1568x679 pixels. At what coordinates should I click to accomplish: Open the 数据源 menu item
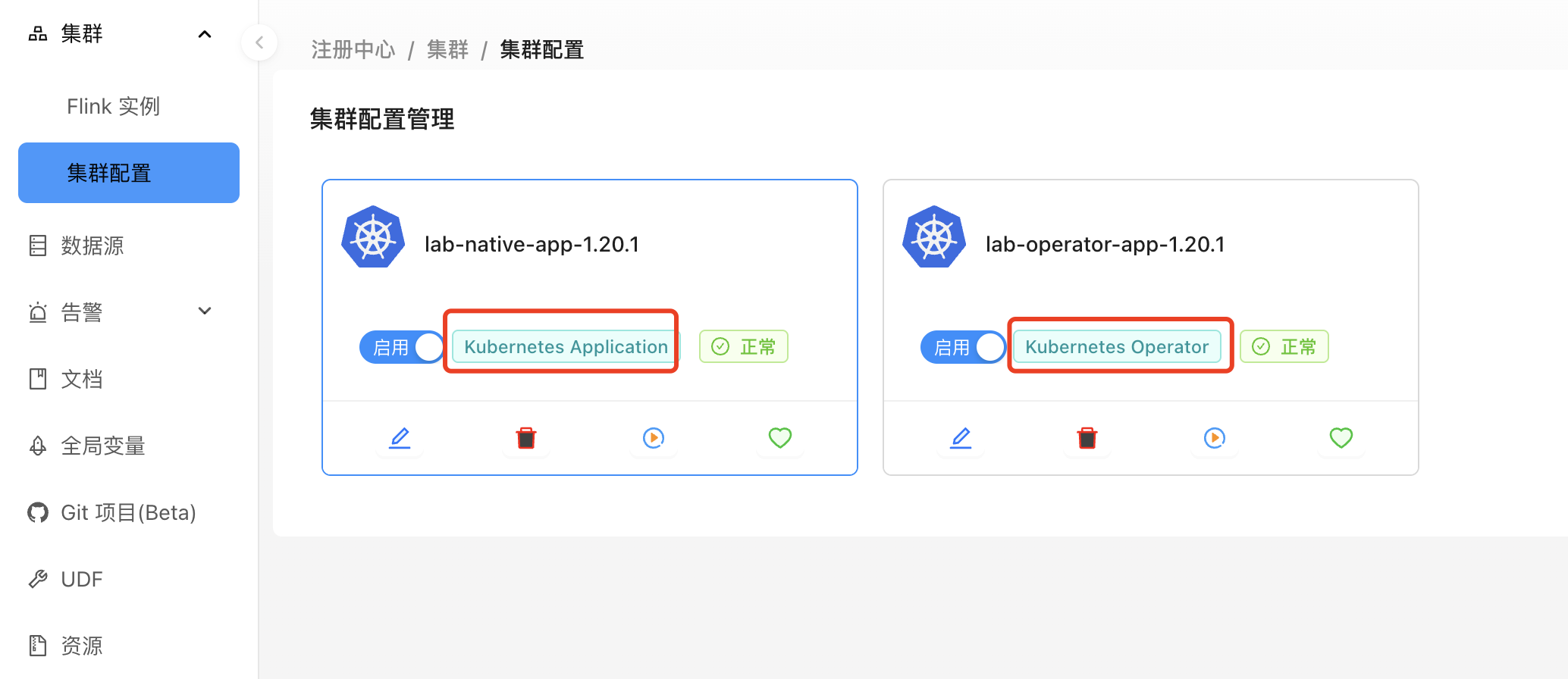tap(92, 246)
